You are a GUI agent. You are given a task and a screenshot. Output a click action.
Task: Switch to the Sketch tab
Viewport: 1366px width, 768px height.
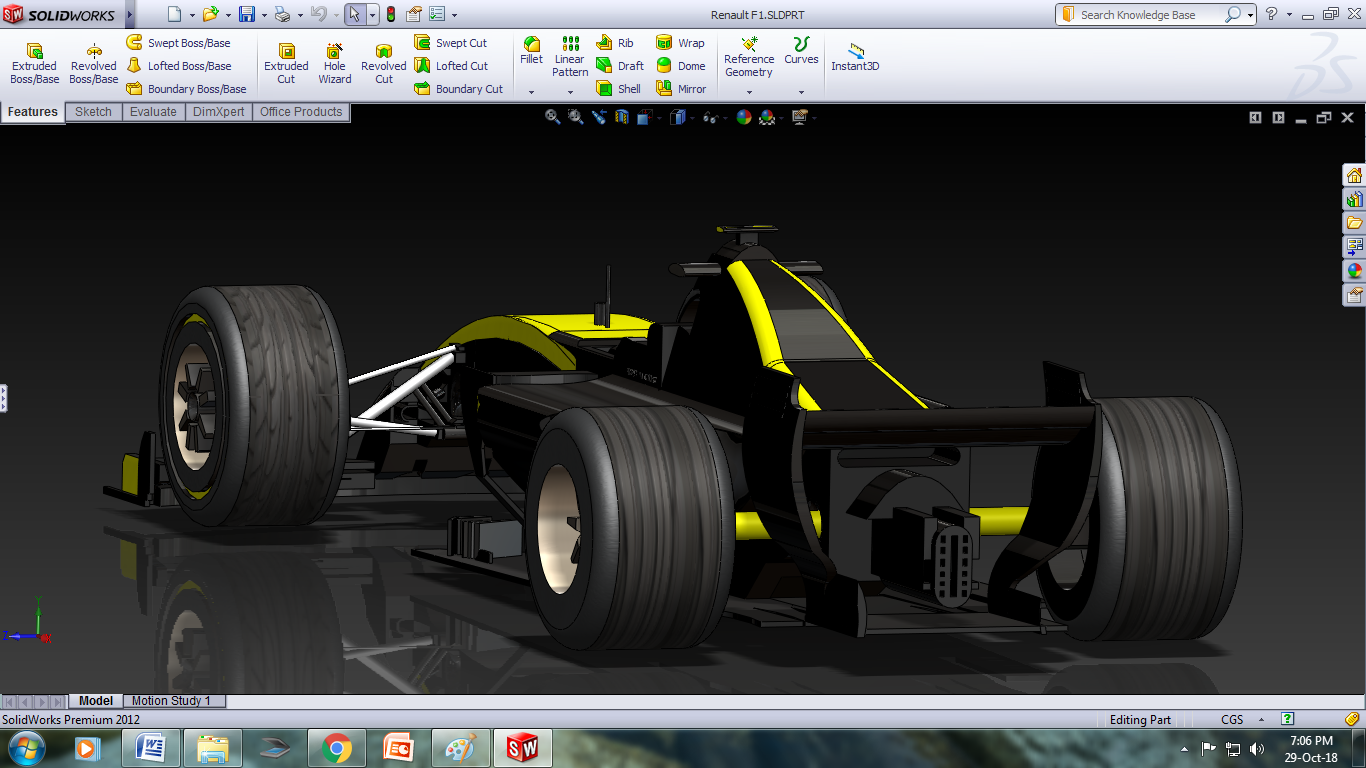[94, 112]
